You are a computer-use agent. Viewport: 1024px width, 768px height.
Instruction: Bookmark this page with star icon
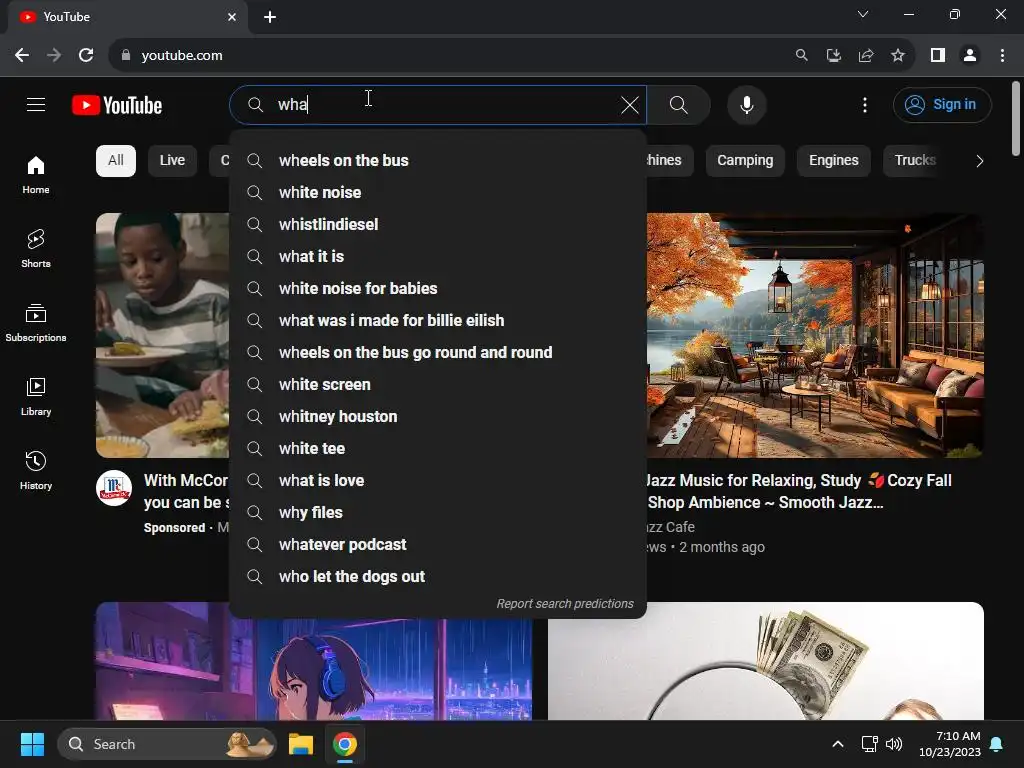pyautogui.click(x=898, y=56)
